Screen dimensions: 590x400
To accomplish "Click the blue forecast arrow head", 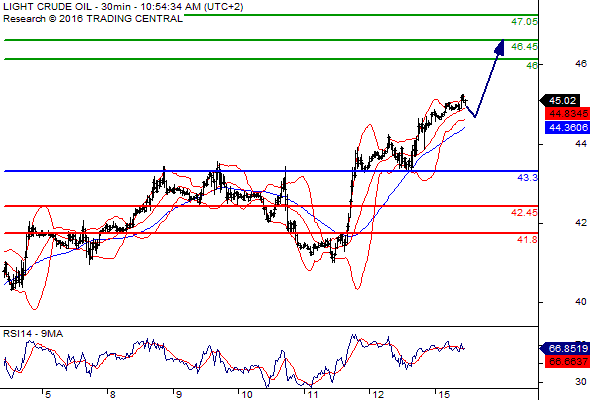I will pyautogui.click(x=499, y=47).
